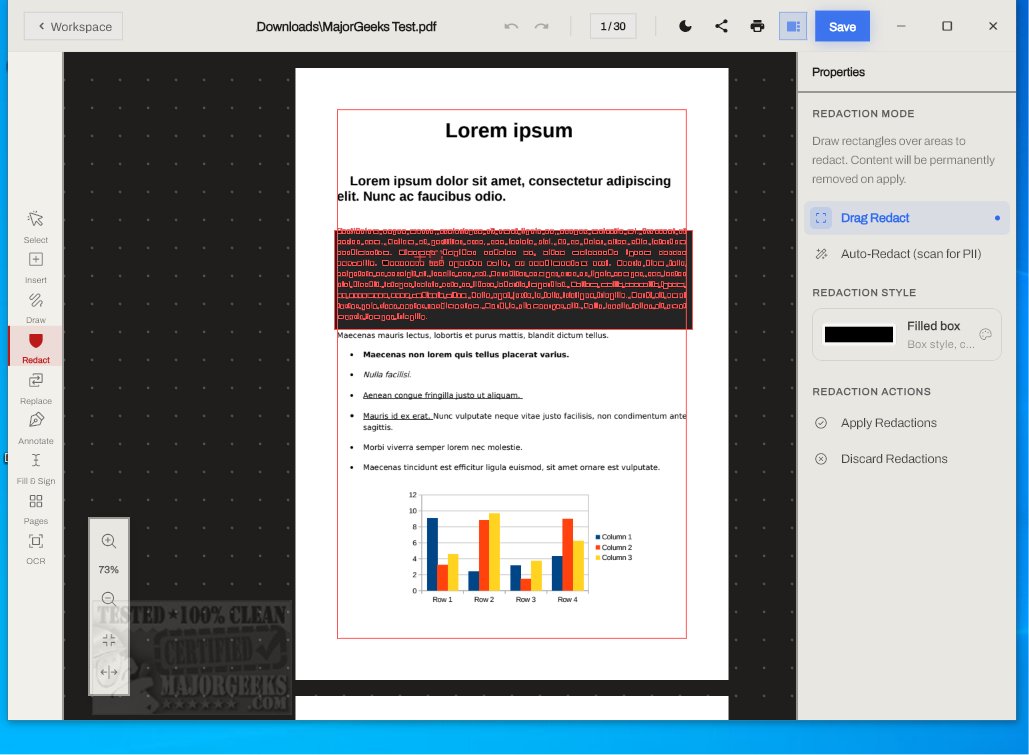Click the bold 'Lorem ipsum dolor sit amet' subtitle

click(504, 188)
